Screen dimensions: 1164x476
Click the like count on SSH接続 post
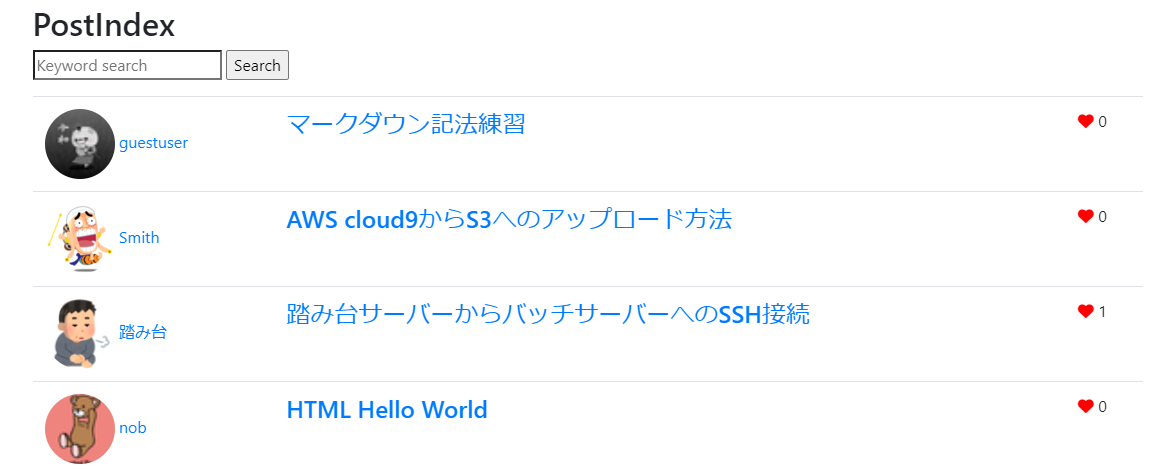(x=1103, y=312)
